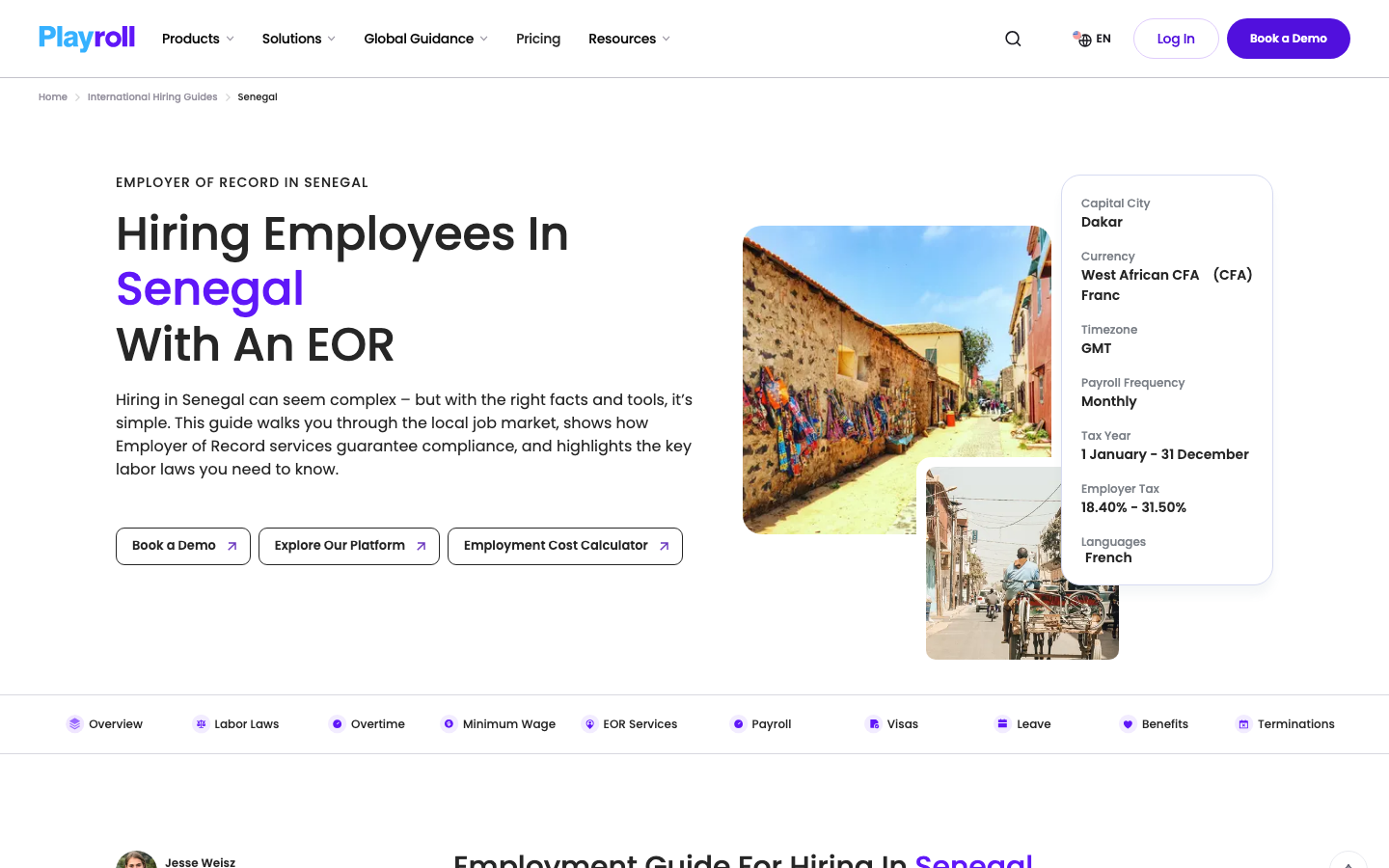This screenshot has width=1389, height=868.
Task: Expand the Solutions dropdown menu
Action: click(299, 39)
